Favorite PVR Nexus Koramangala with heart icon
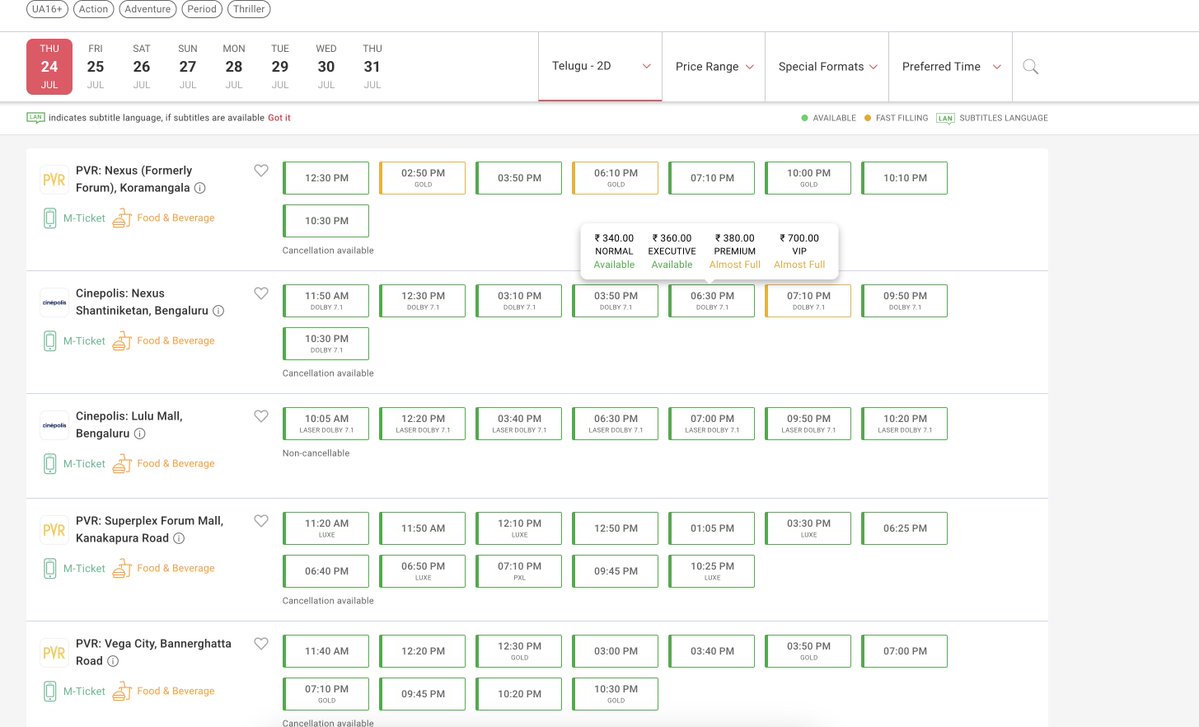The height and width of the screenshot is (727, 1199). point(261,170)
